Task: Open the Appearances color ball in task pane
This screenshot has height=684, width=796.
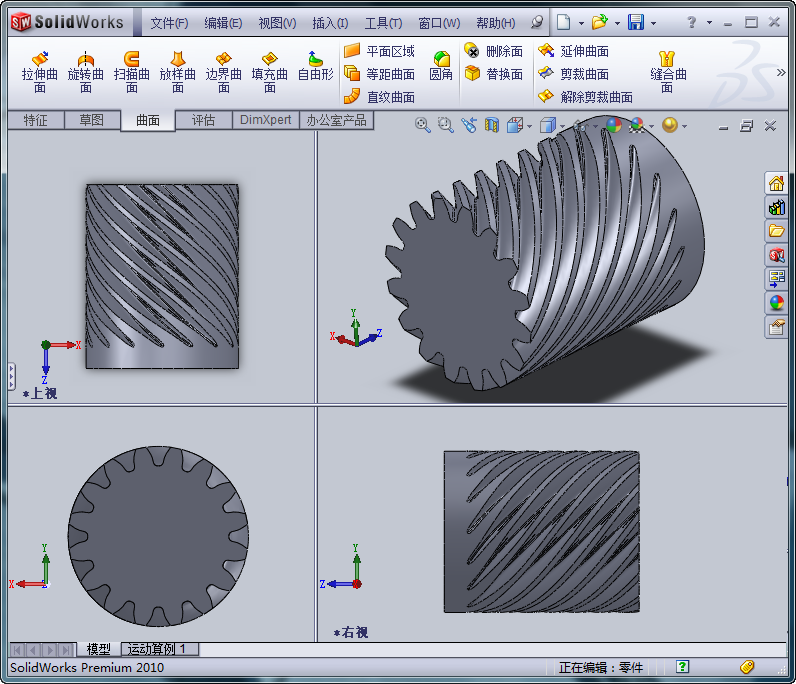Action: coord(776,303)
